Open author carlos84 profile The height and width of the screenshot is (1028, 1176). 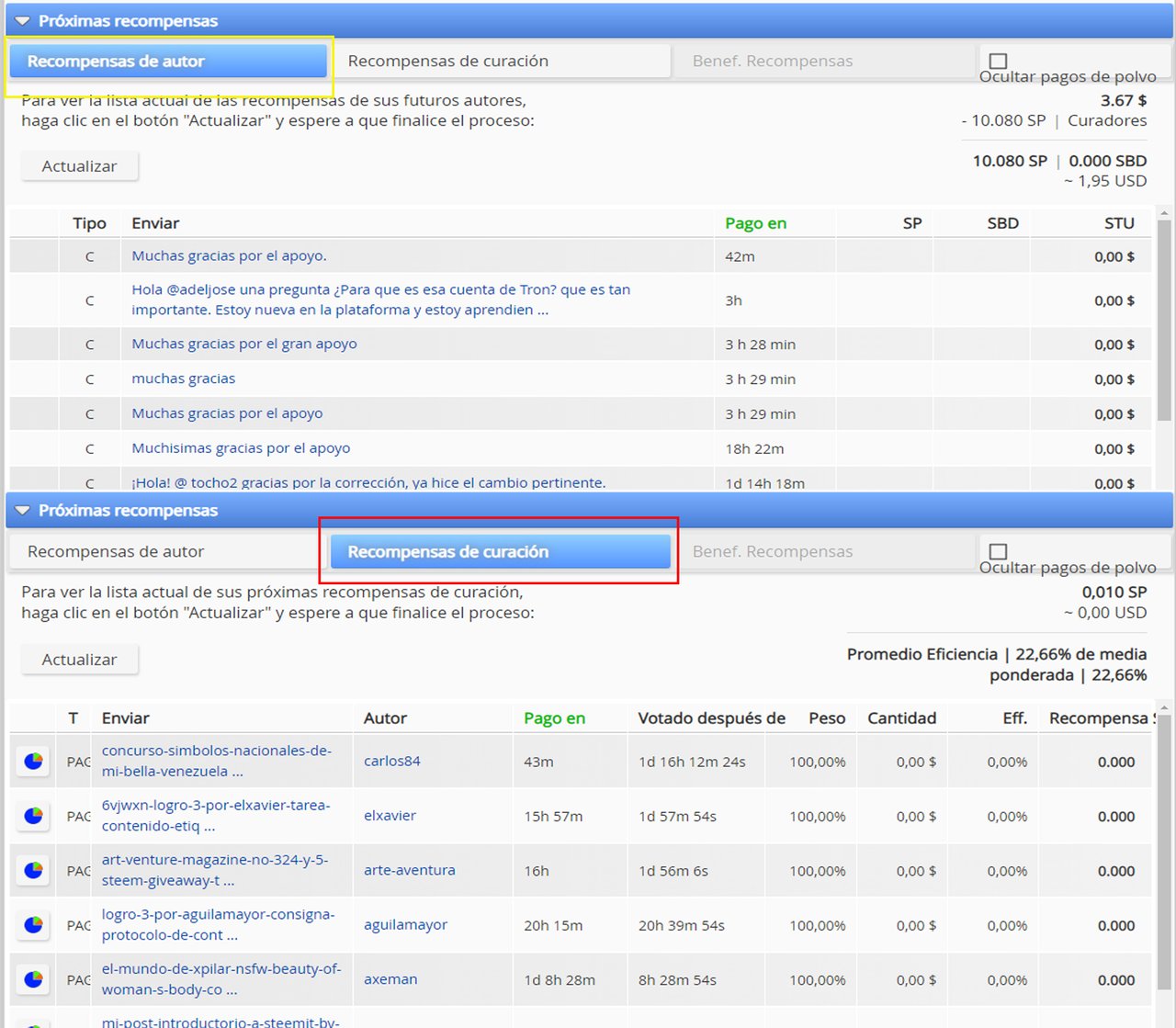(x=392, y=762)
